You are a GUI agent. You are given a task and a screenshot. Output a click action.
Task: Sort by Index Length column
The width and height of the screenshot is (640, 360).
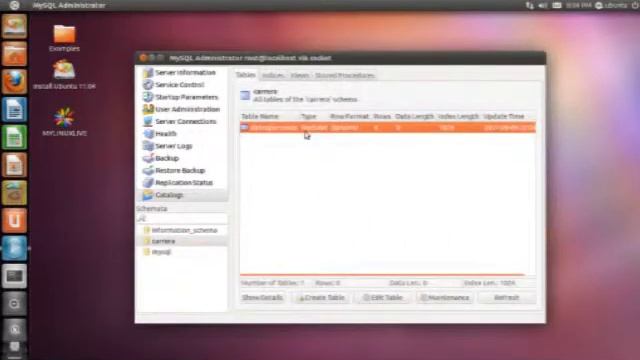coord(458,116)
